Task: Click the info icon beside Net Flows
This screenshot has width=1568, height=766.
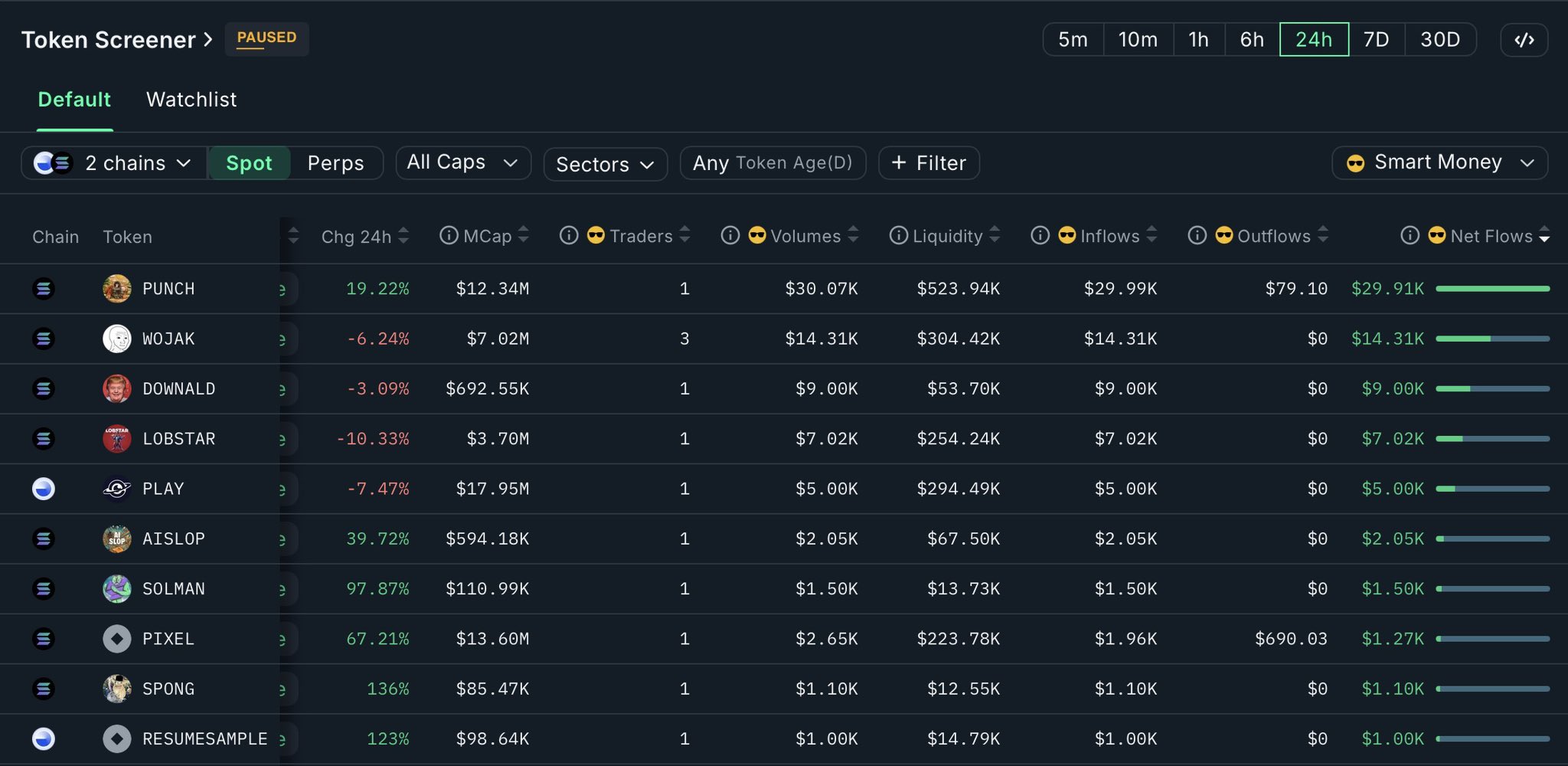Action: coord(1410,235)
